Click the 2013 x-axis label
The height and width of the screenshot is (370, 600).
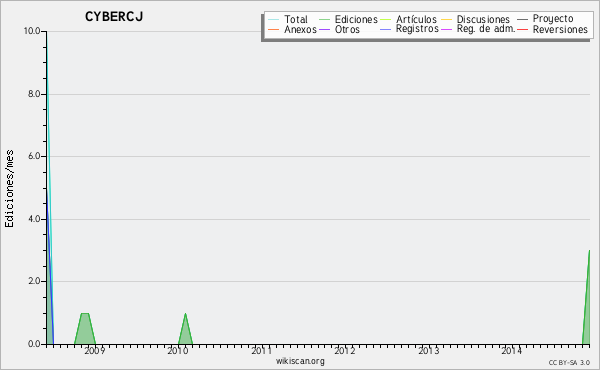tap(428, 350)
